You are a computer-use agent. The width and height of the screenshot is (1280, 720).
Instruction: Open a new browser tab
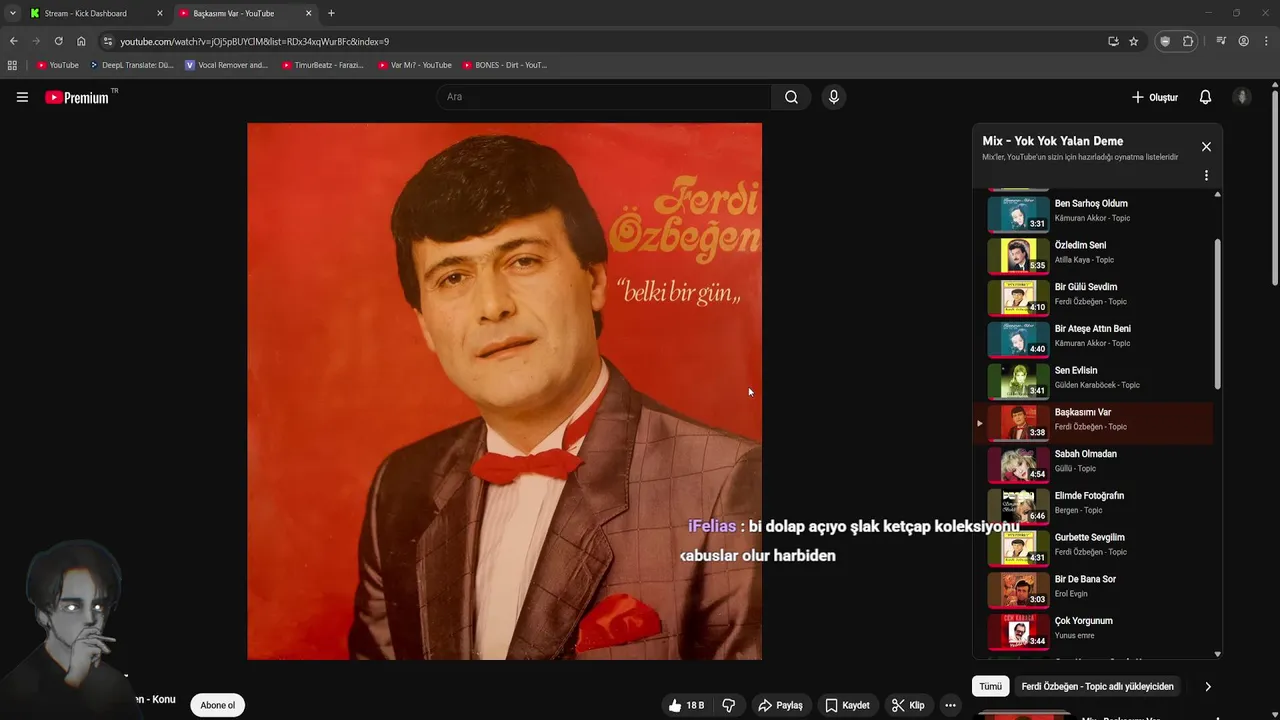[331, 13]
